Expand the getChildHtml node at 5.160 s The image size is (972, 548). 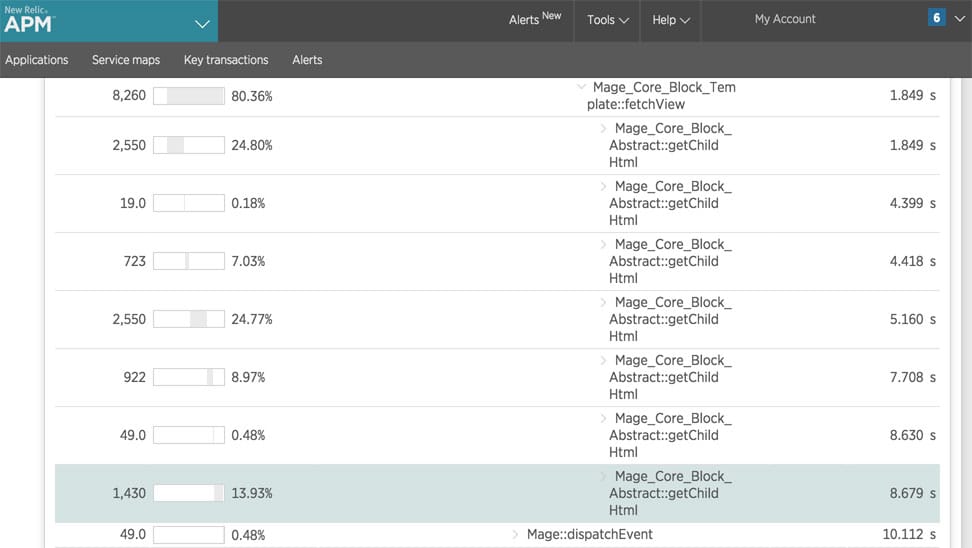point(603,303)
